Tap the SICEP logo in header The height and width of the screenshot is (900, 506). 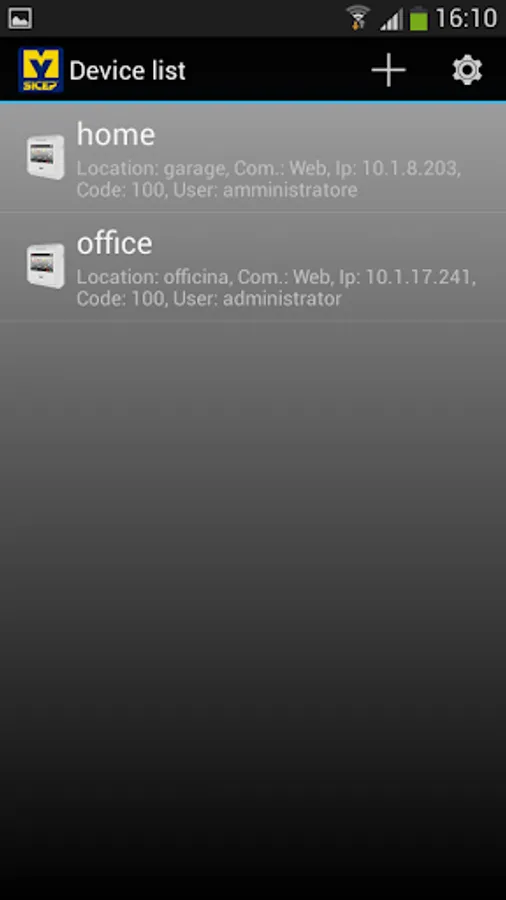pos(40,70)
